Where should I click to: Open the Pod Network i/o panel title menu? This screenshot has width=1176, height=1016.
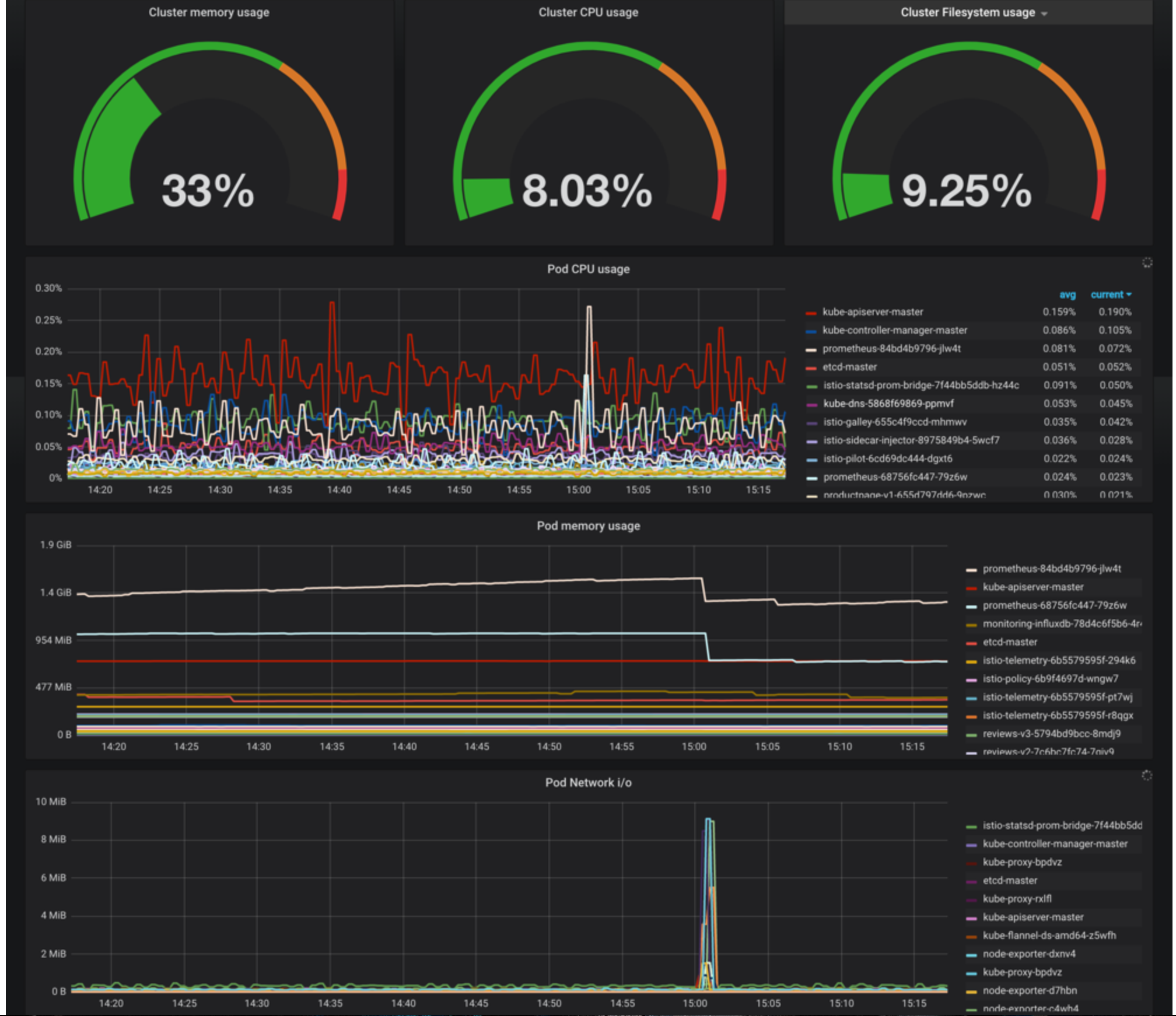pyautogui.click(x=588, y=782)
